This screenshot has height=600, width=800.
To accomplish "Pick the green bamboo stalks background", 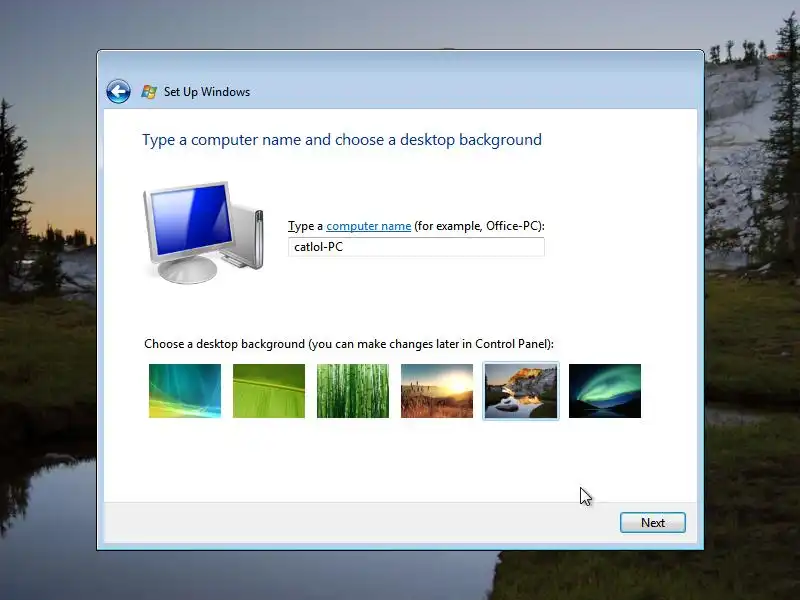I will [353, 391].
